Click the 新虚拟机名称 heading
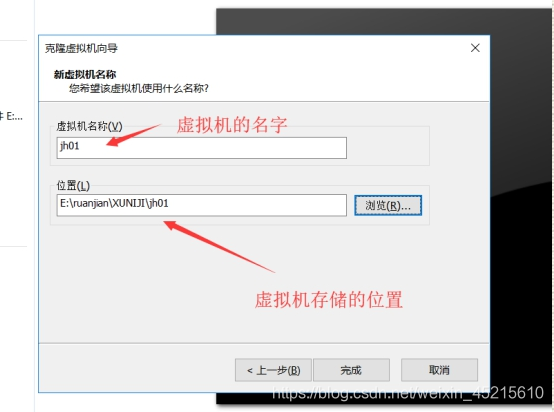554x412 pixels. click(x=85, y=74)
